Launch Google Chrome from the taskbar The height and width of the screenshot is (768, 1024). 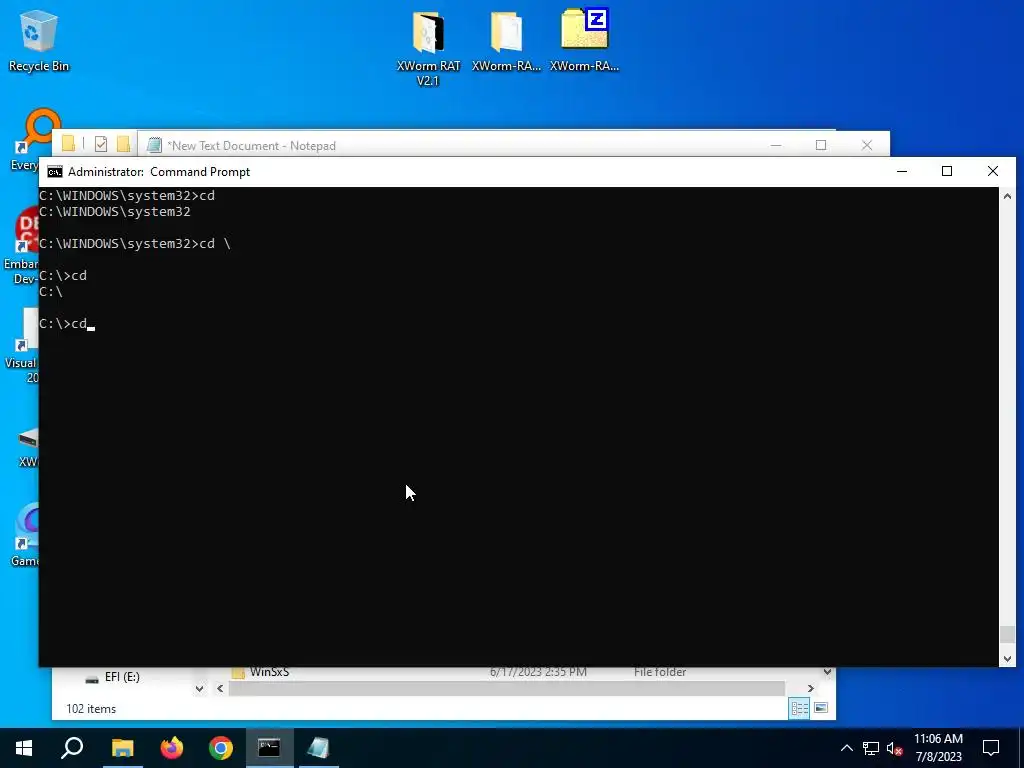(x=221, y=748)
